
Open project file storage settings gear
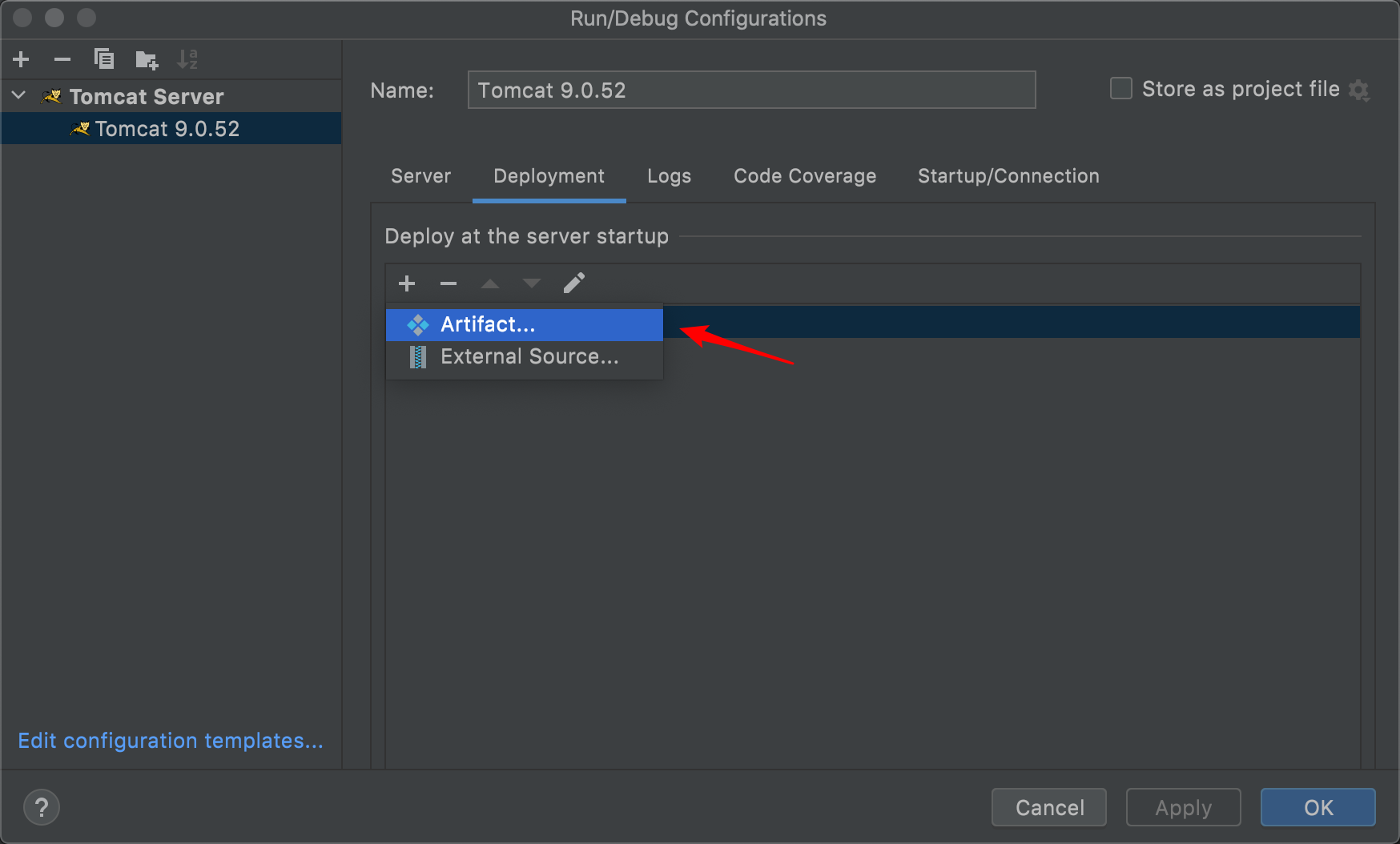click(1359, 90)
